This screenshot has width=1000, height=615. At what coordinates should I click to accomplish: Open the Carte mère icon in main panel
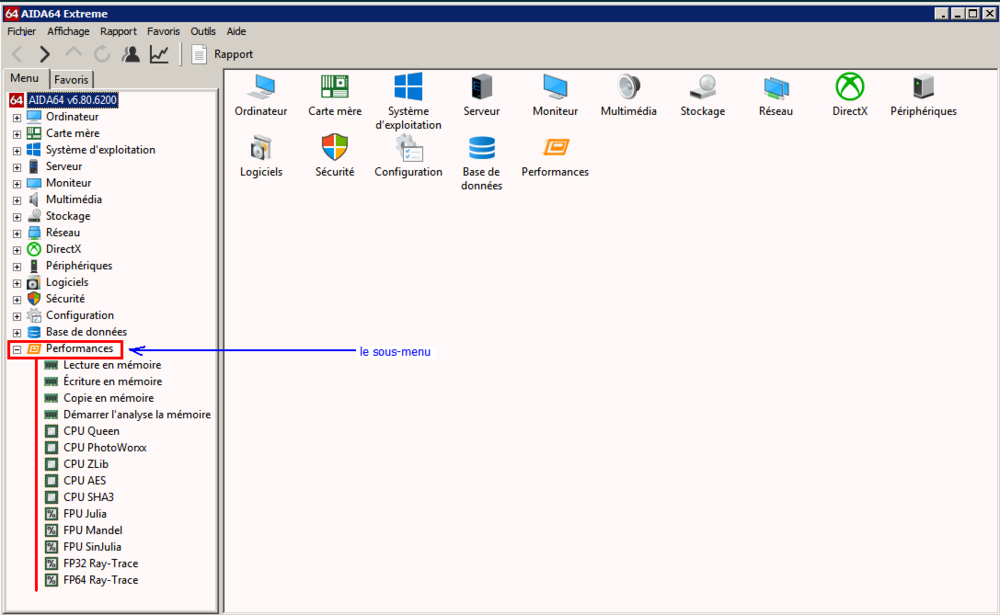[334, 88]
